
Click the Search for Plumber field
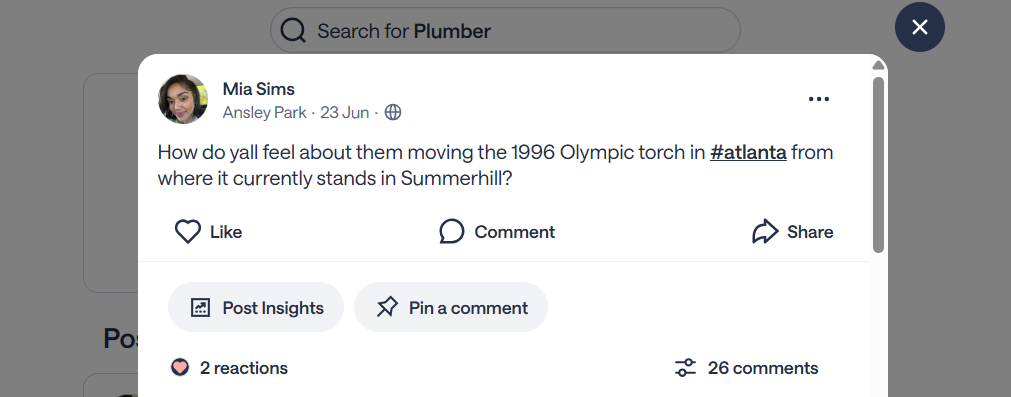505,30
